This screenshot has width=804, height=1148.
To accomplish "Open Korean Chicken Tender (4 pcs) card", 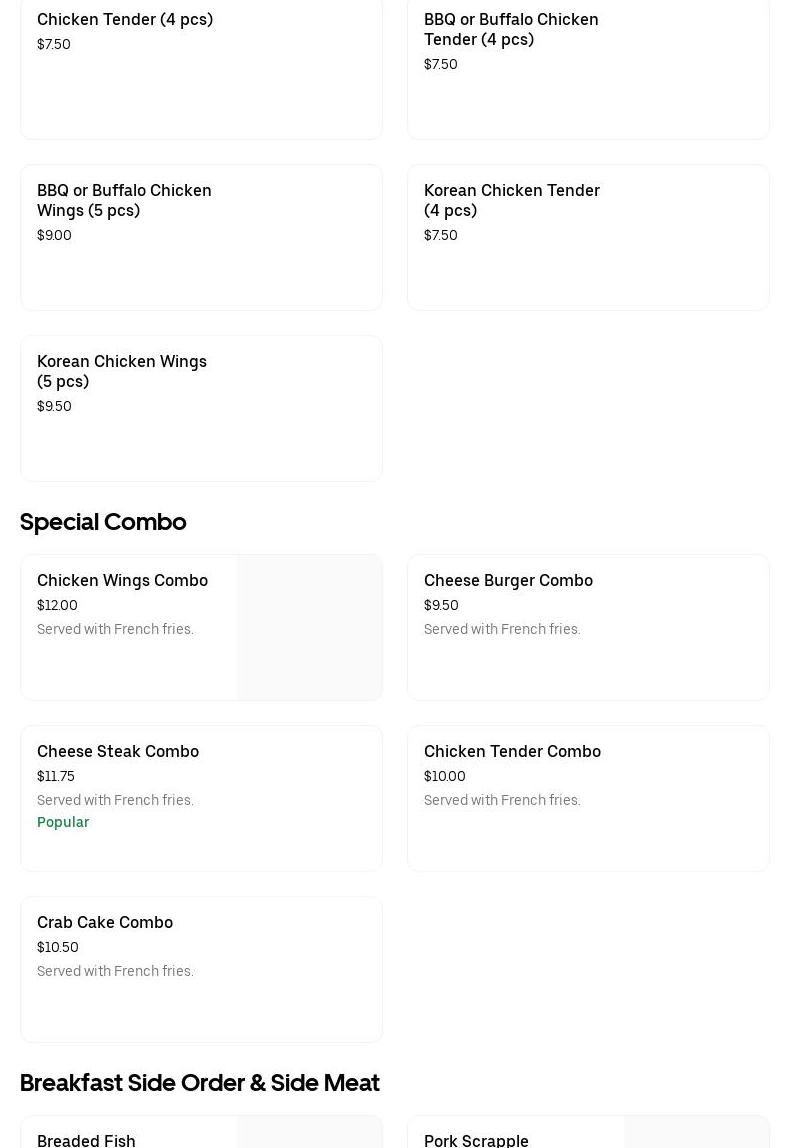I will [512, 200].
